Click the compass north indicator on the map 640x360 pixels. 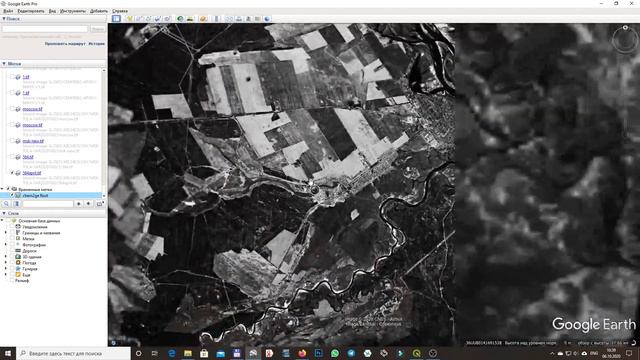[625, 28]
